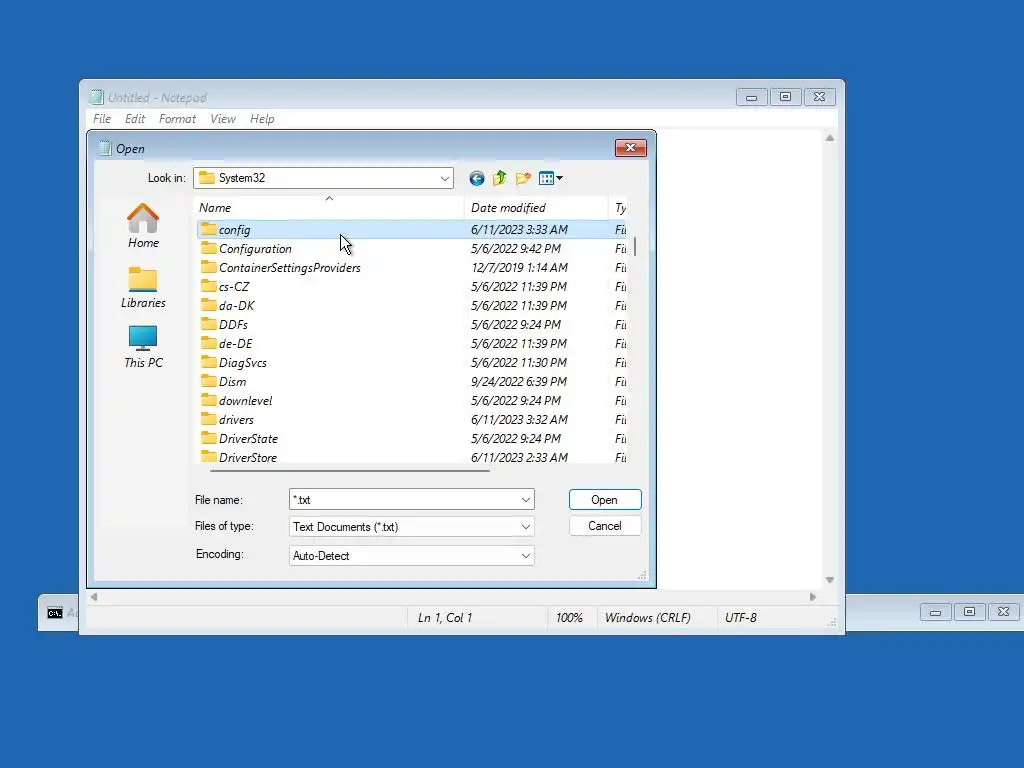Open the File menu in Notepad
This screenshot has height=768, width=1024.
point(102,119)
